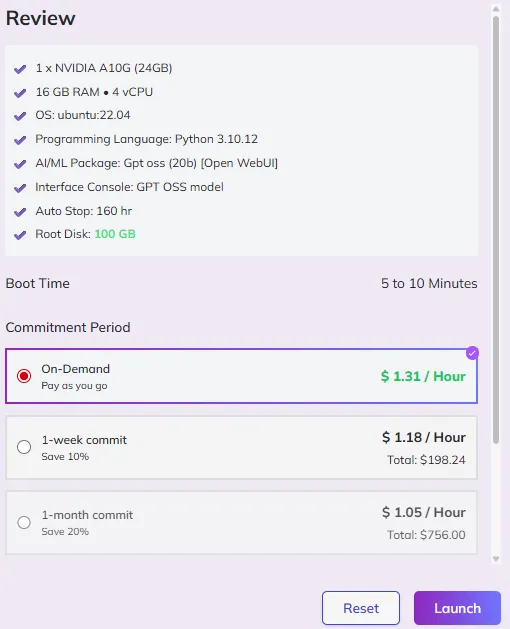The width and height of the screenshot is (510, 629).
Task: Launch the configured instance
Action: (457, 608)
